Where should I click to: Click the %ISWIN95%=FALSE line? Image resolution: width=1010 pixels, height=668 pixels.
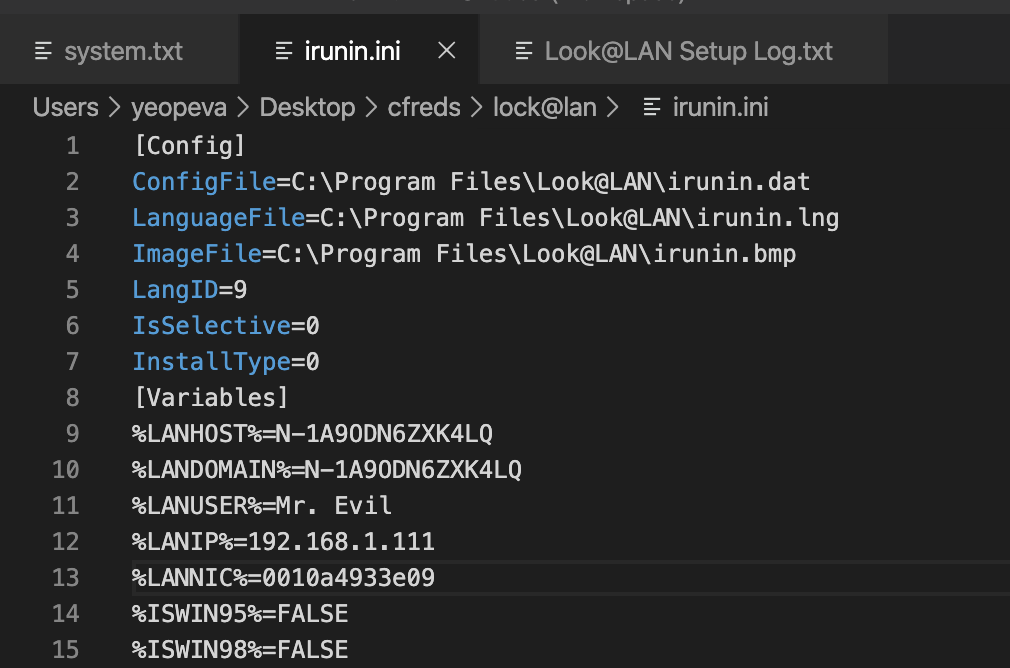click(x=240, y=613)
